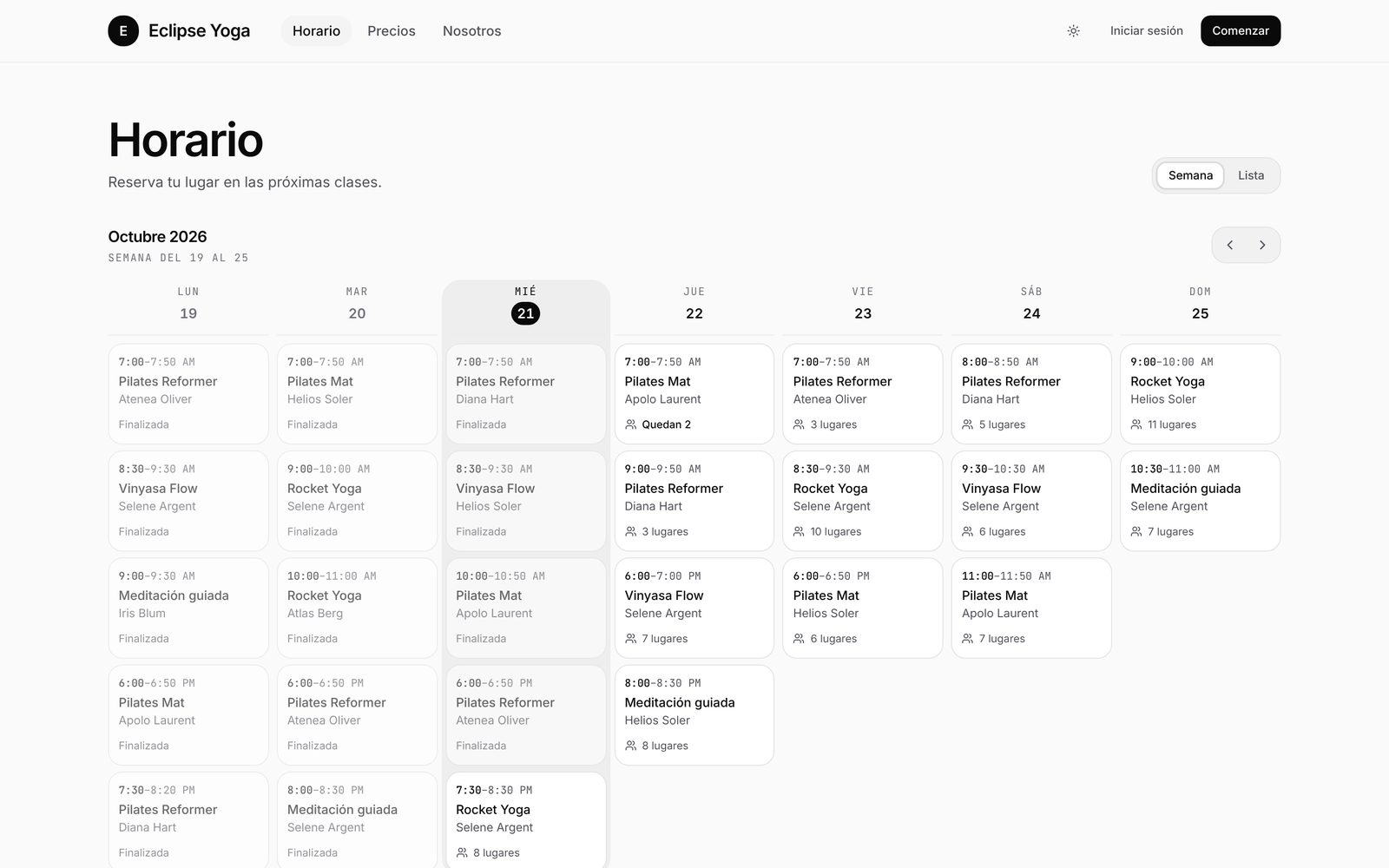
Task: Select Wednesday 21 day header
Action: [526, 305]
